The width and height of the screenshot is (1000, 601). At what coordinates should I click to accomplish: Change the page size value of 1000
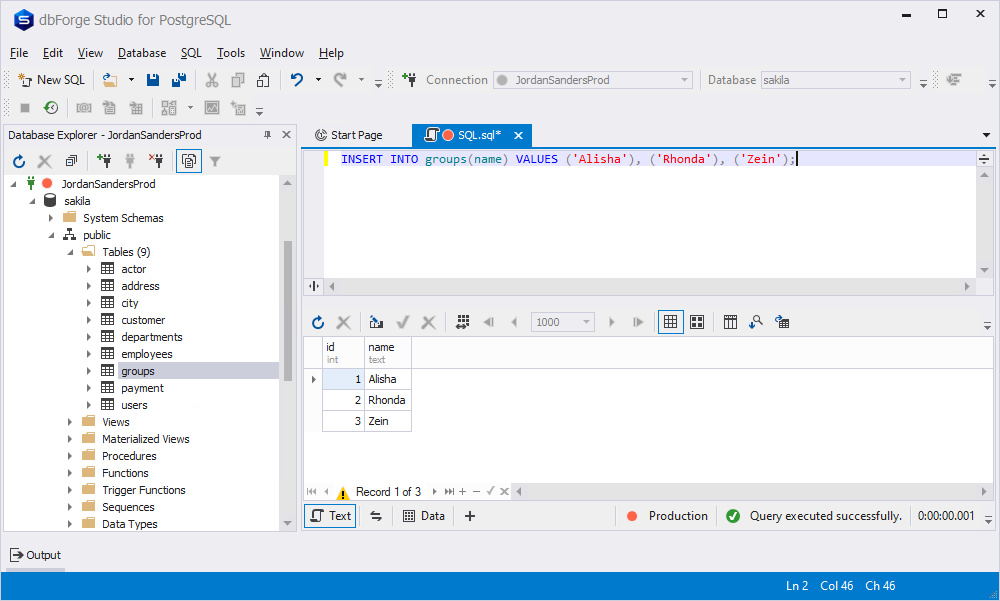tap(562, 321)
